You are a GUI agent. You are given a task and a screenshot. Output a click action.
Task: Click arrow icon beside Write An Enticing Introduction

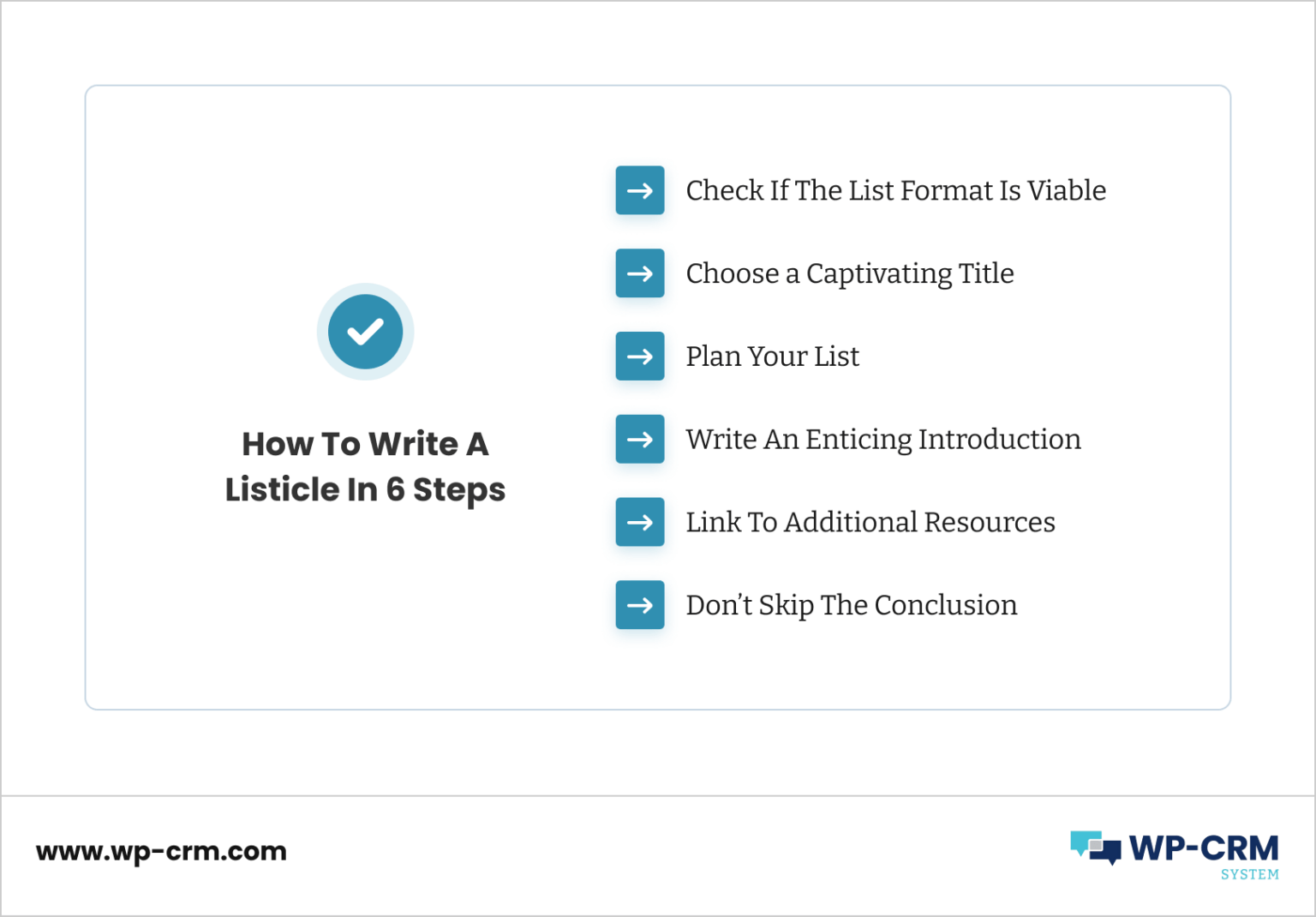point(640,439)
